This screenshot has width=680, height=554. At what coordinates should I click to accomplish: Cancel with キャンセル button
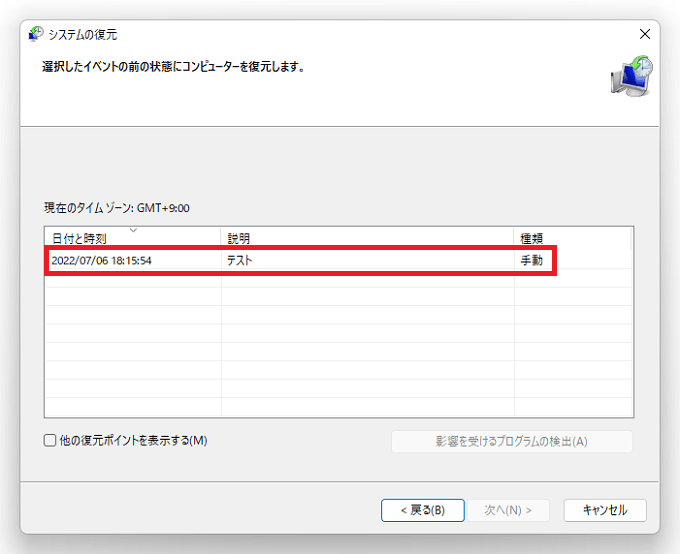[605, 510]
